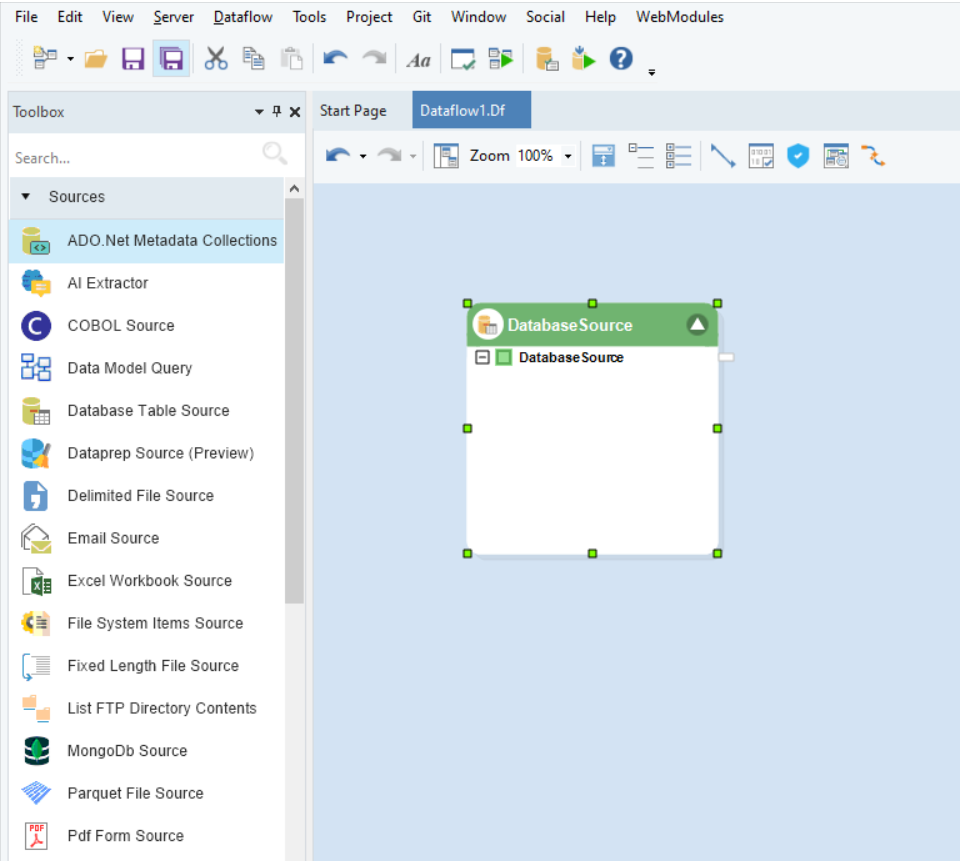Click the Cut scissors icon

point(215,59)
